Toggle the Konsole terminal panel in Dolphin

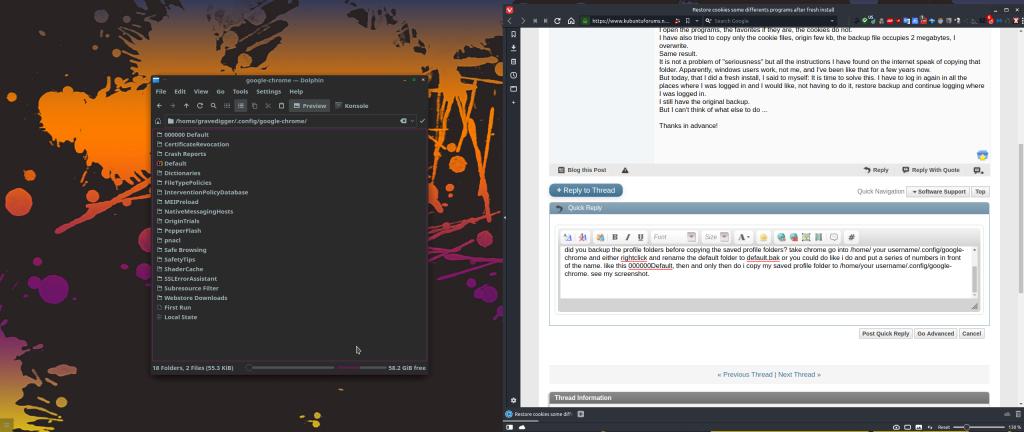click(352, 105)
